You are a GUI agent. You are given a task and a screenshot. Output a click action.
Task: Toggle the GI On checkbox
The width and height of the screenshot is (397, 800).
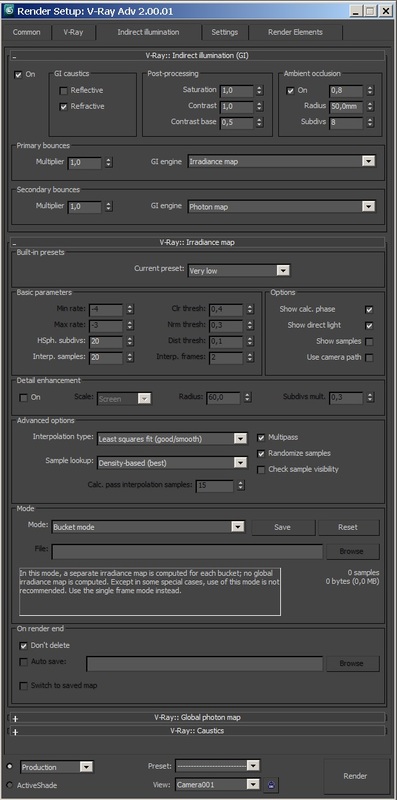pyautogui.click(x=18, y=74)
